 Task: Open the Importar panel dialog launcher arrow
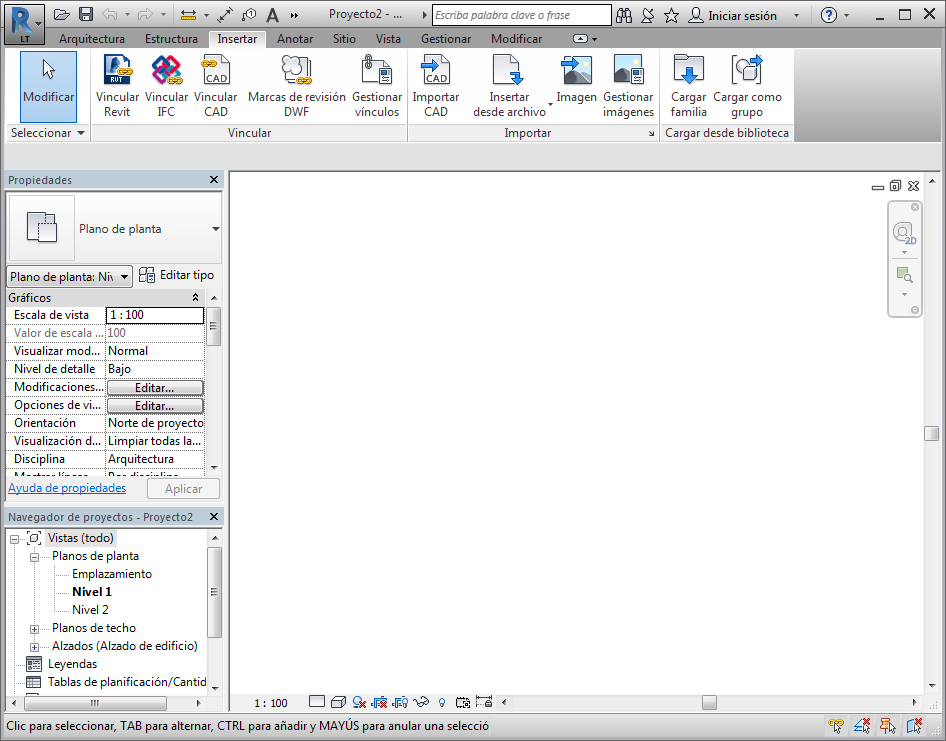(652, 134)
